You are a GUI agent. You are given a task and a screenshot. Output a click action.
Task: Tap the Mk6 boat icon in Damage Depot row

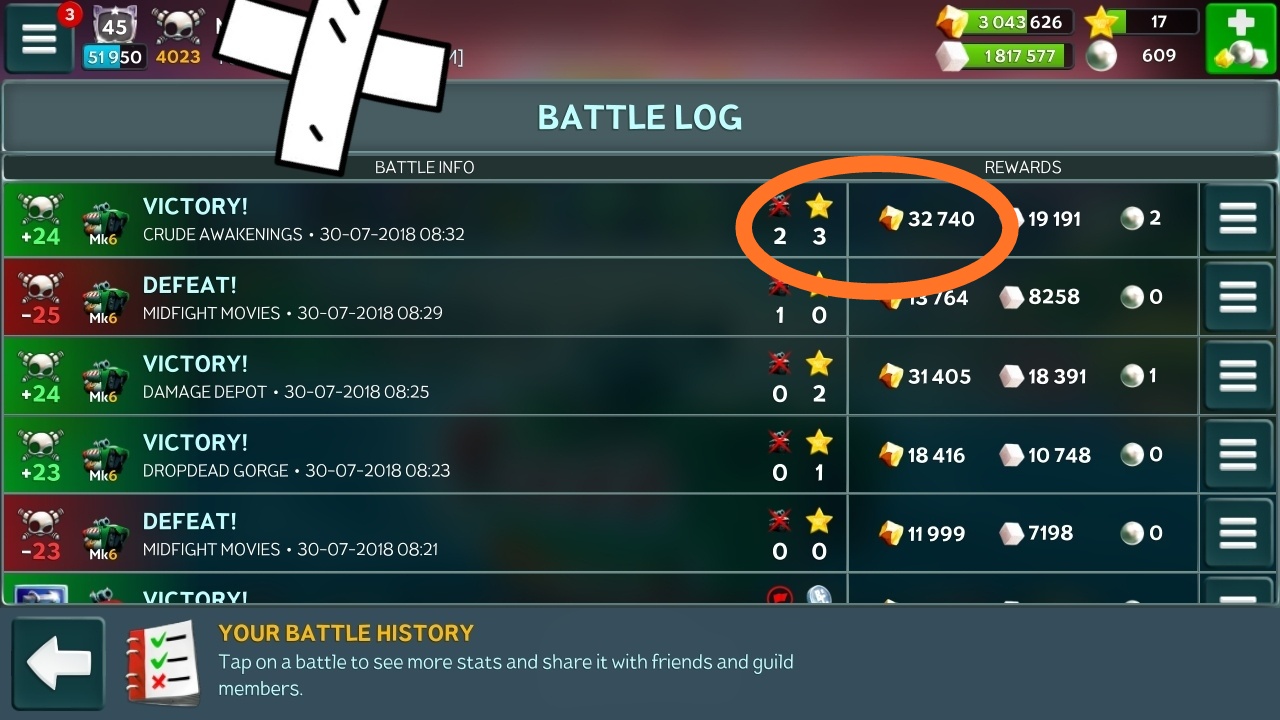(x=103, y=378)
